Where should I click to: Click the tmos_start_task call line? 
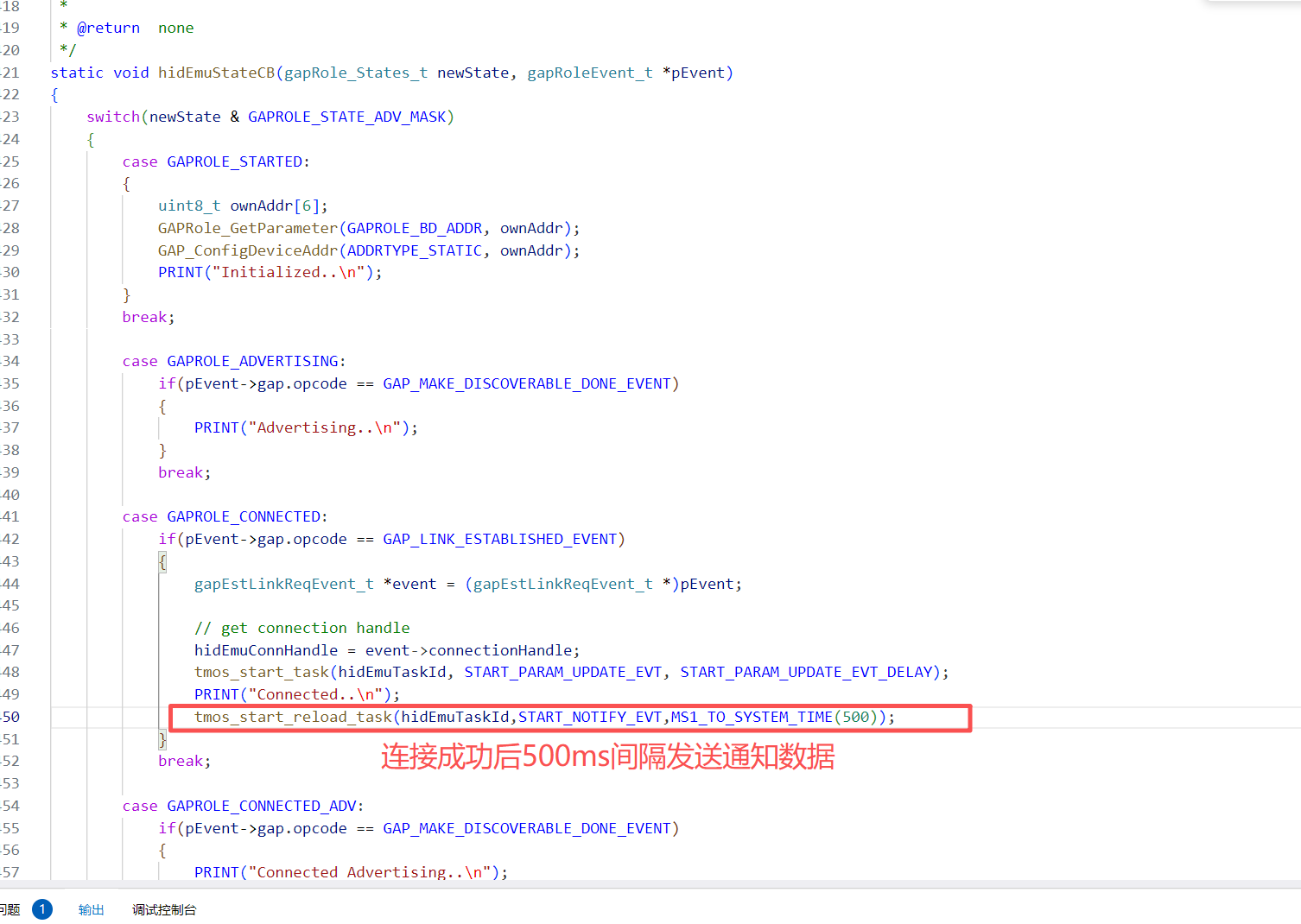click(572, 672)
